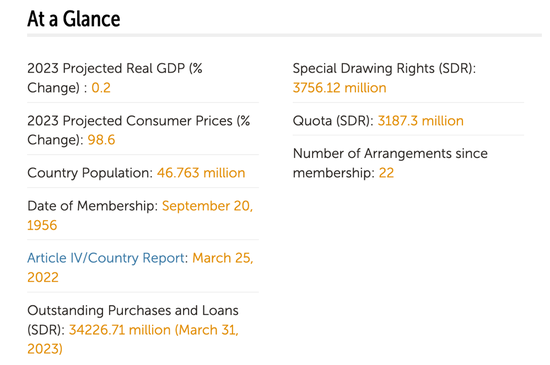This screenshot has height=365, width=550.
Task: Click the At a Glance heading
Action: click(74, 19)
